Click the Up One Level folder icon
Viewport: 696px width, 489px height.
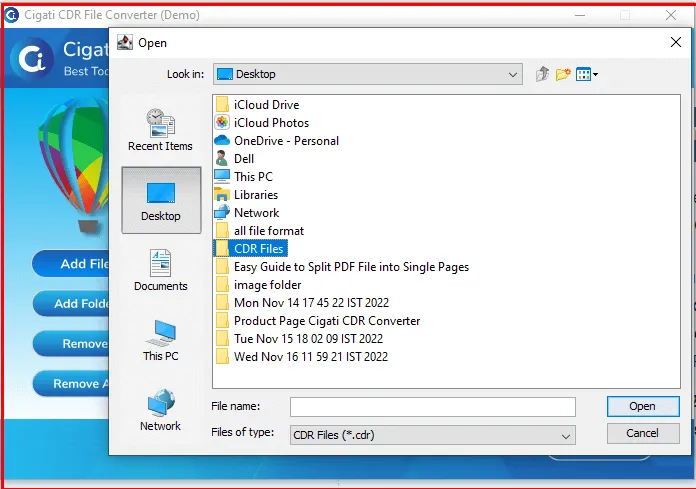(x=542, y=74)
